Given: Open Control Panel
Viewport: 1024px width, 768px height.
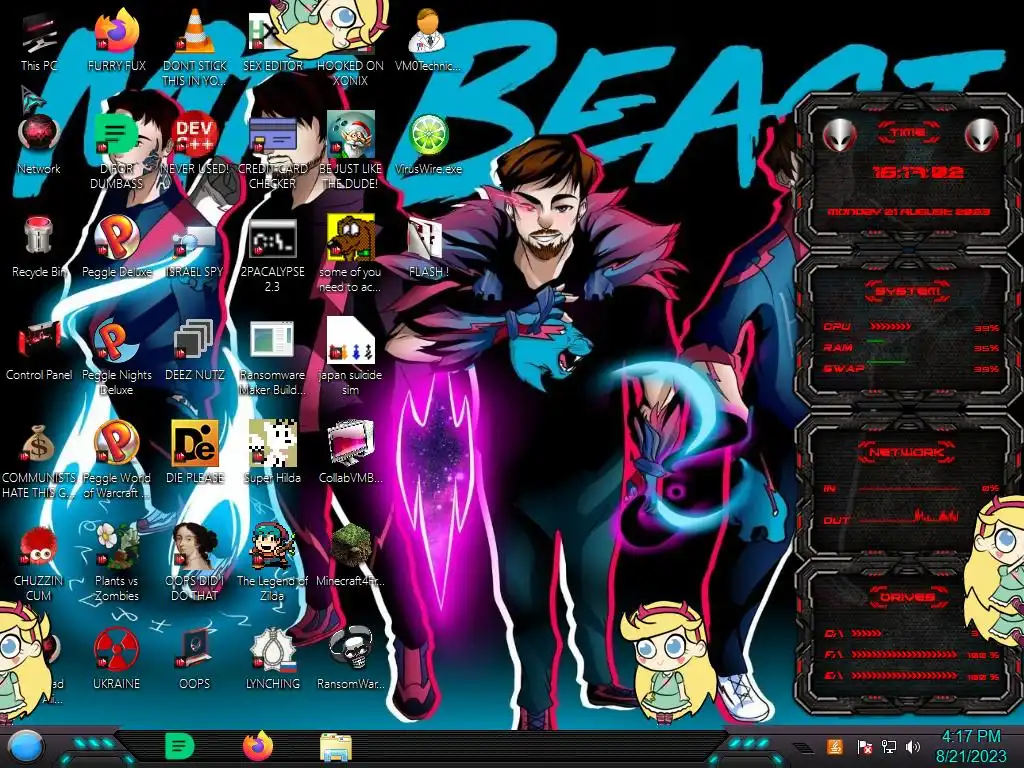Looking at the screenshot, I should tap(39, 350).
